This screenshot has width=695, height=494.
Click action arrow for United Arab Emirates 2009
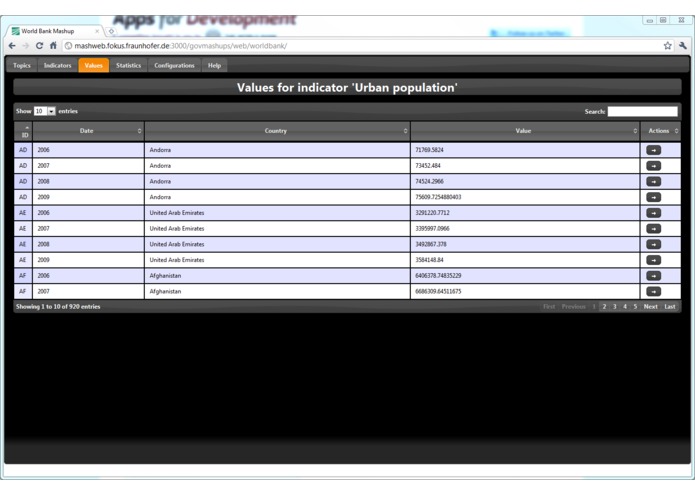[x=653, y=260]
